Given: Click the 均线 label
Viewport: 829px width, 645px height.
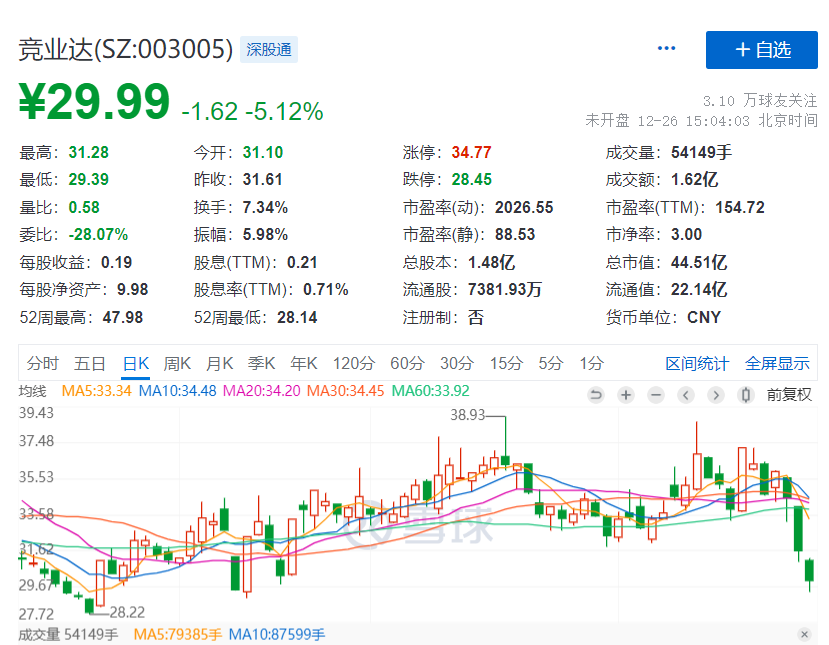Looking at the screenshot, I should coord(32,391).
